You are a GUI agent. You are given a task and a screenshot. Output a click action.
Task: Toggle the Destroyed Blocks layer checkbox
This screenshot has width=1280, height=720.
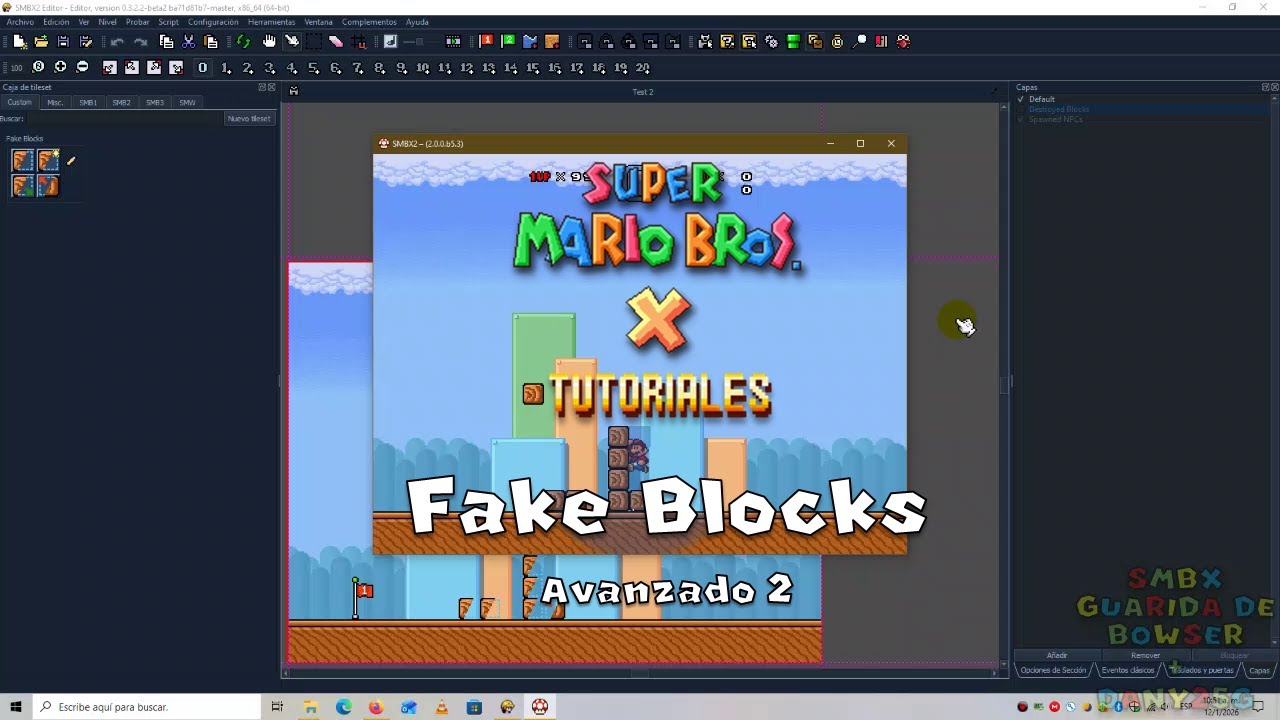1021,109
